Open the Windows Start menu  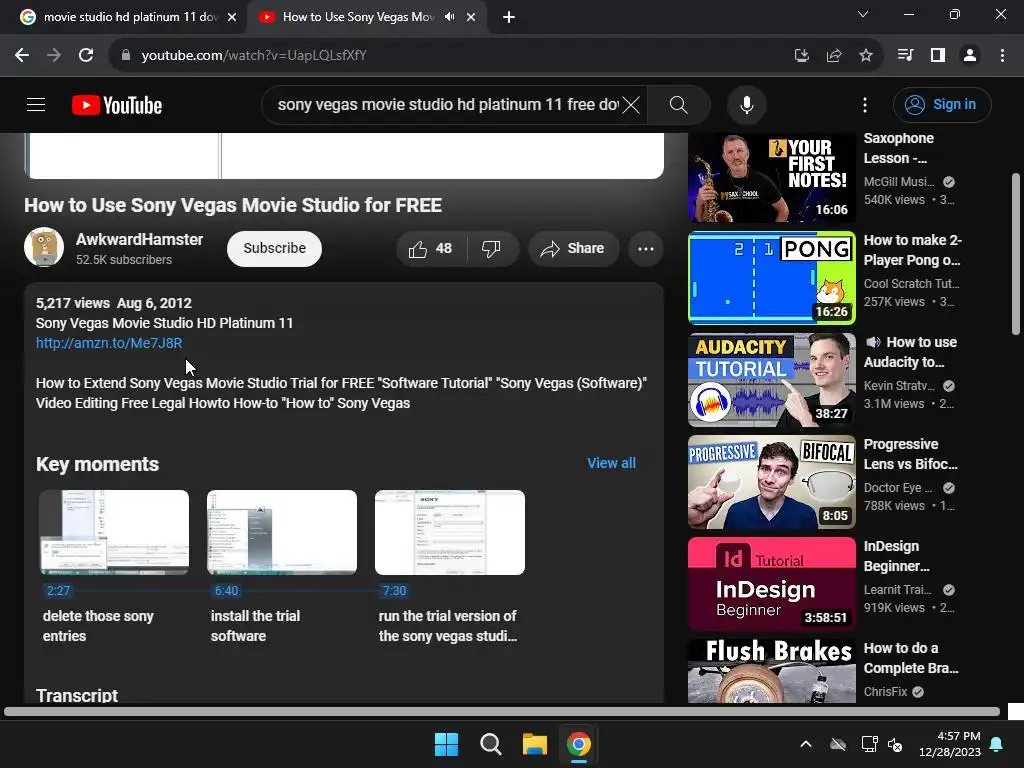coord(447,744)
